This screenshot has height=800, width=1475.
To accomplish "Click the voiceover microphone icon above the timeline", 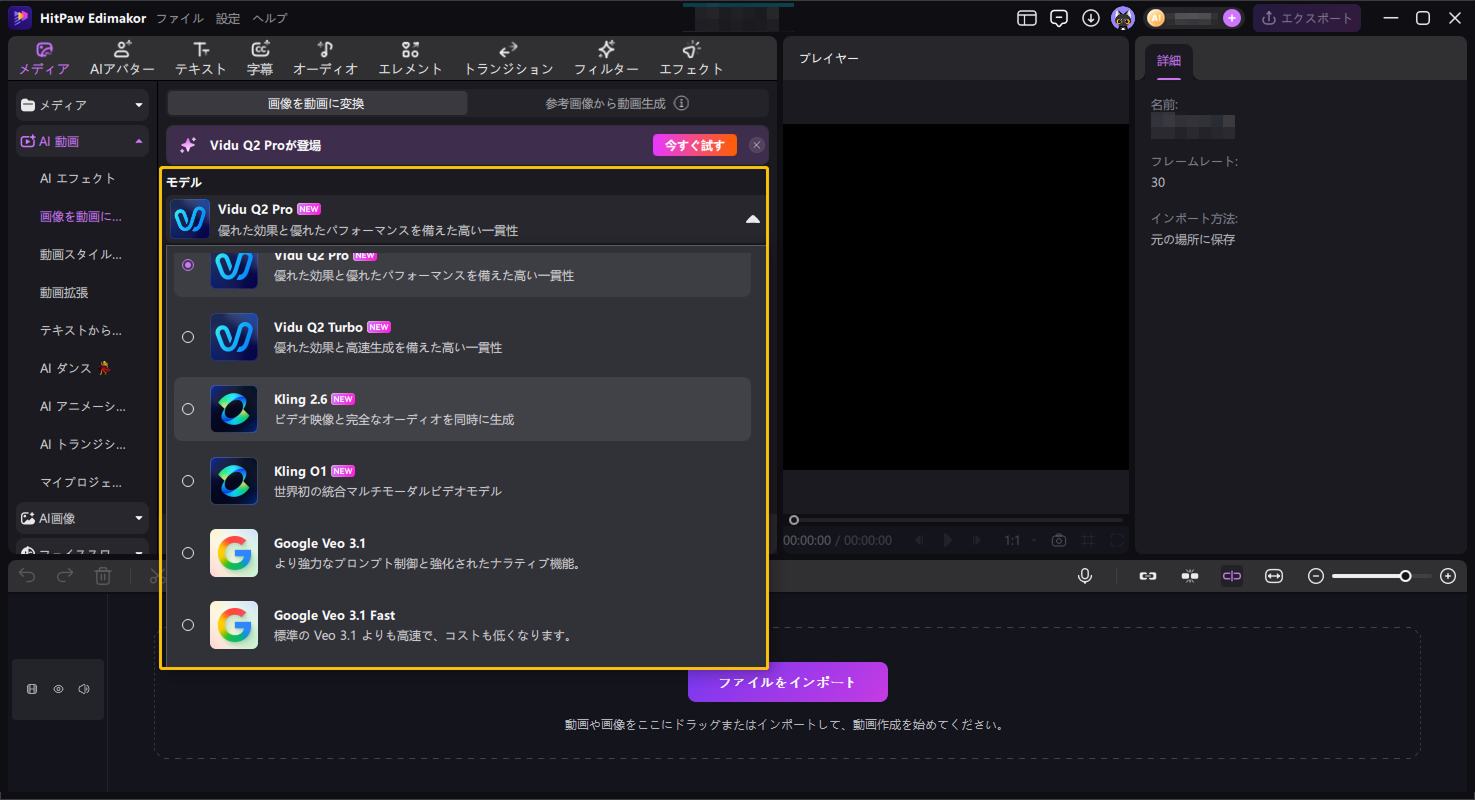I will tap(1086, 575).
